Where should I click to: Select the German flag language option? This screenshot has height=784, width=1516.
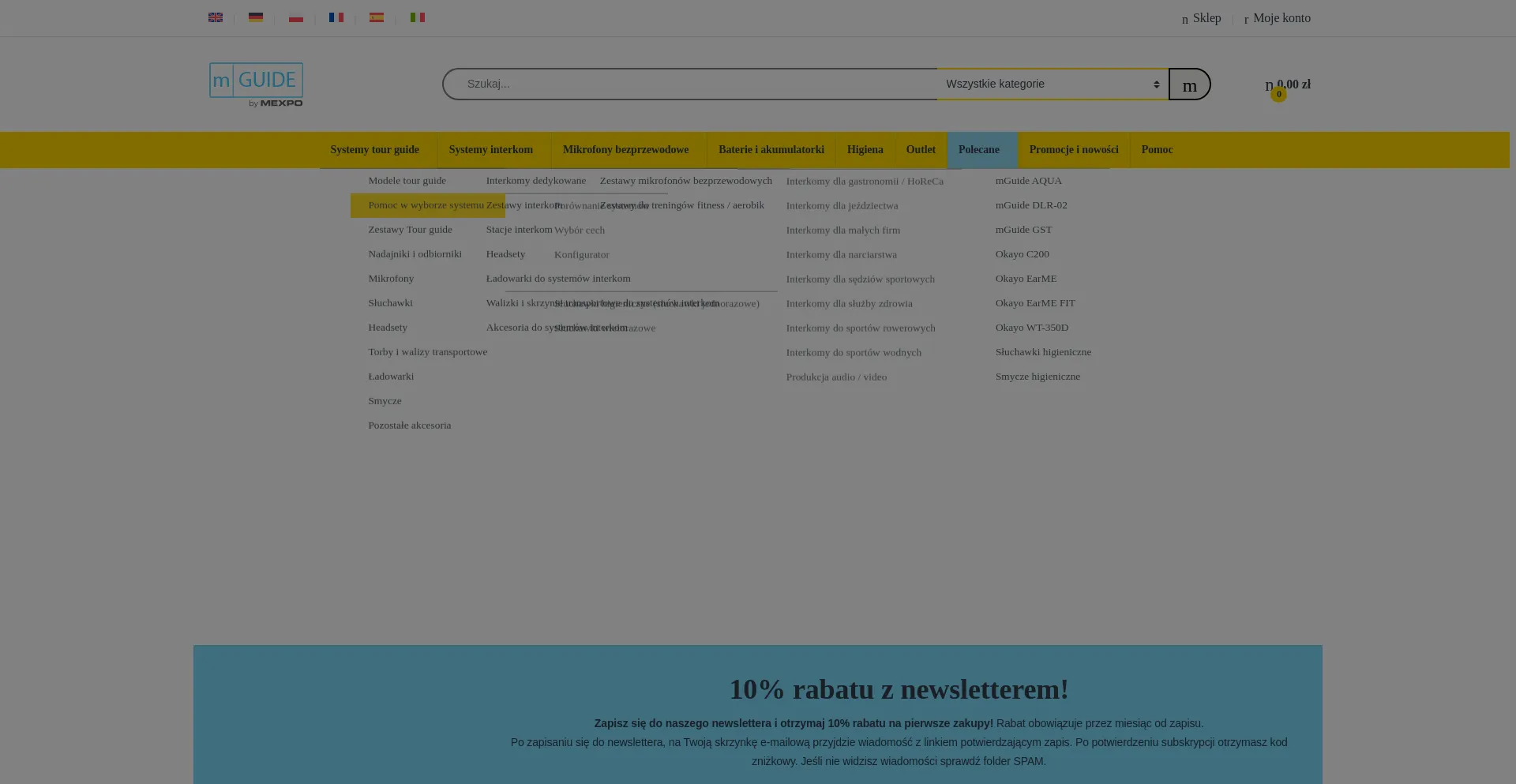(255, 17)
